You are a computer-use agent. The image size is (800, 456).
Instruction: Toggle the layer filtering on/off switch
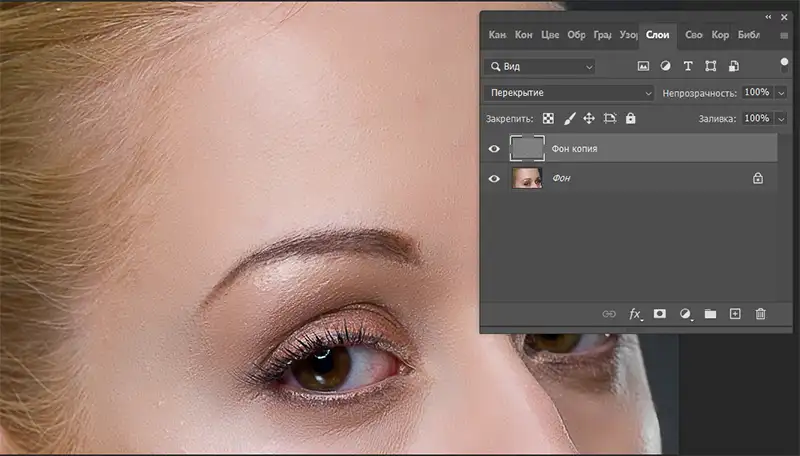click(x=784, y=65)
